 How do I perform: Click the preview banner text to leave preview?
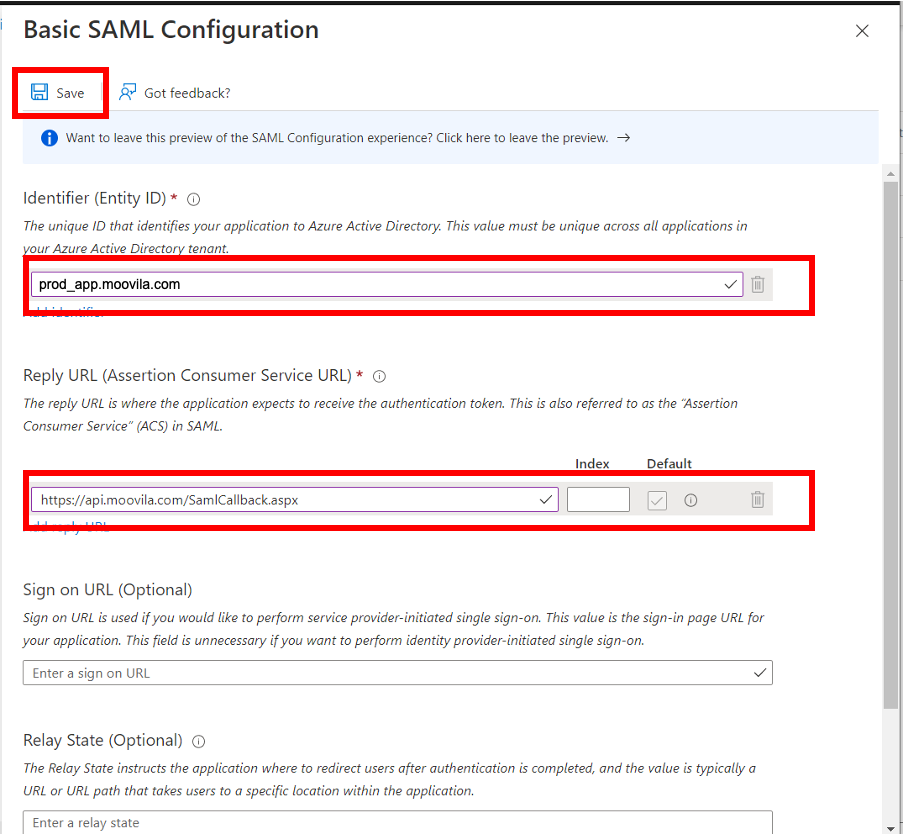point(336,138)
